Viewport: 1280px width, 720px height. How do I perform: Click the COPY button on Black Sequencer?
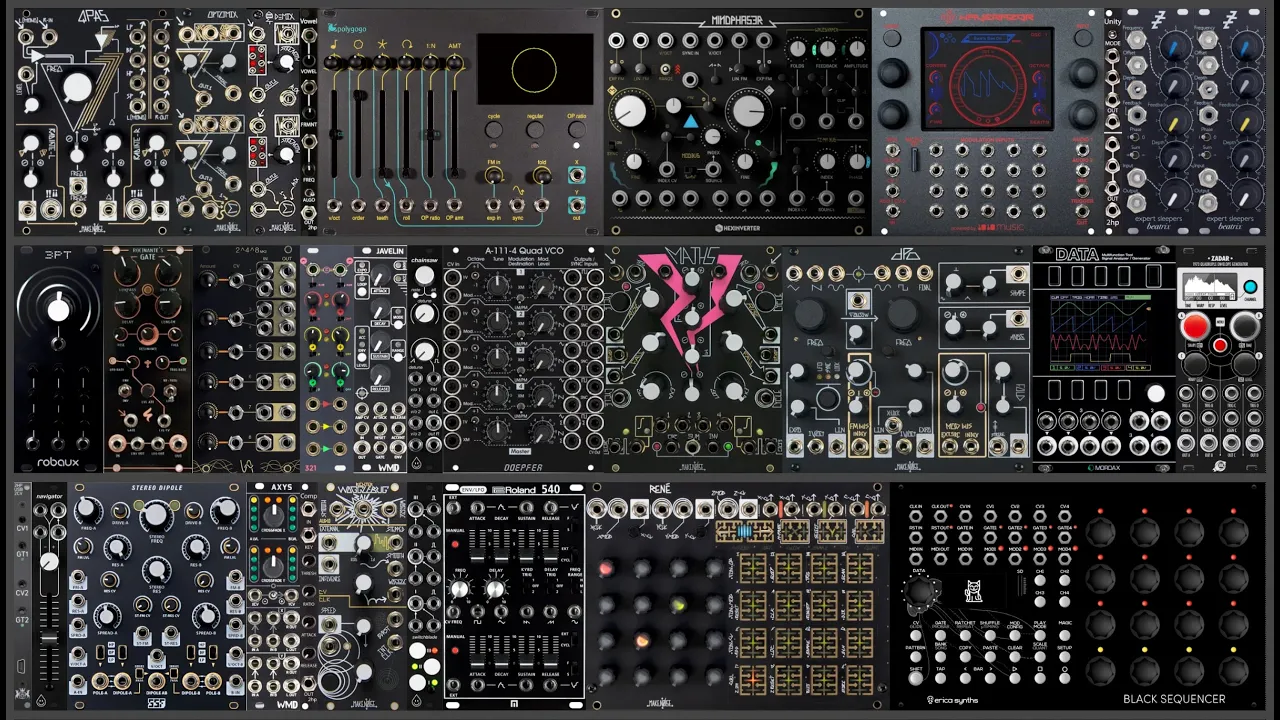tap(965, 657)
